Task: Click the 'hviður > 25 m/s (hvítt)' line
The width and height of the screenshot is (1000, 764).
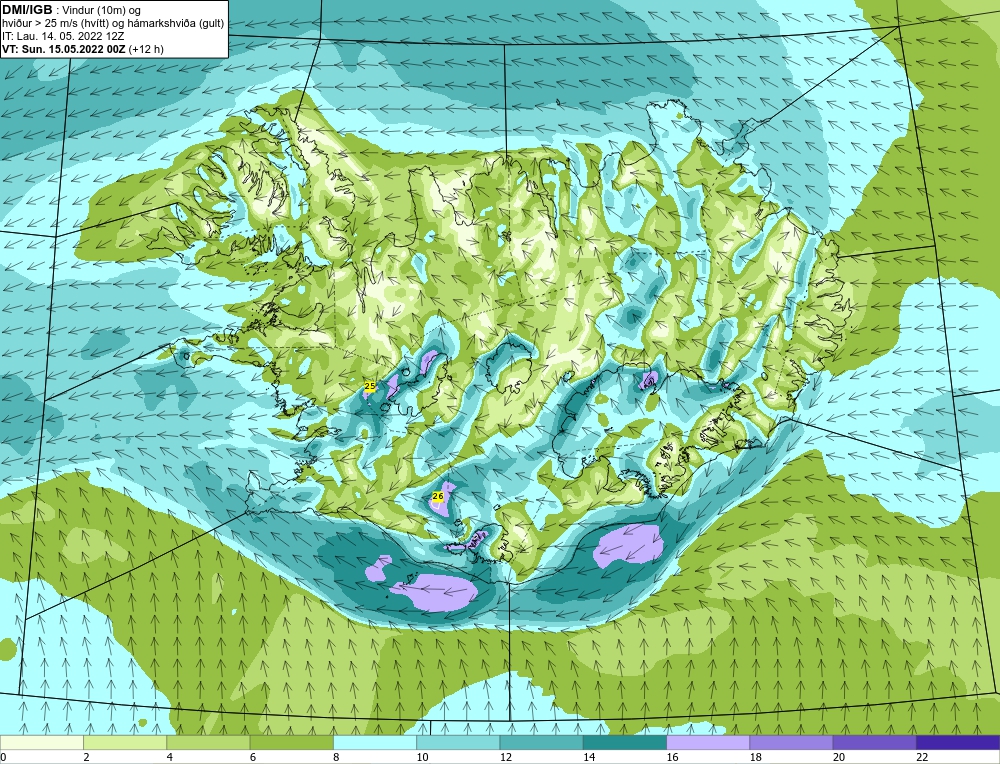Action: coord(55,24)
